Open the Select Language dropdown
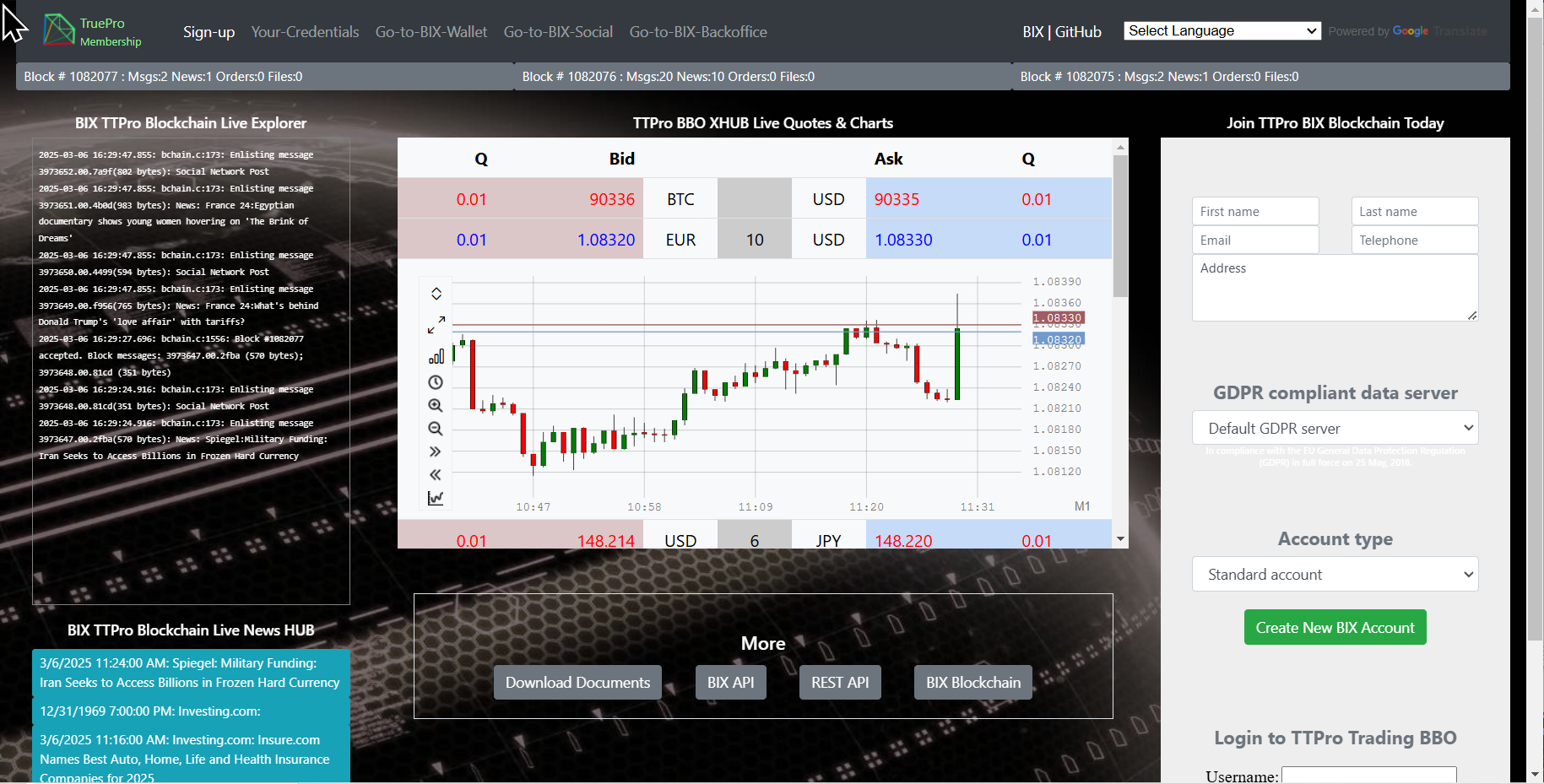 coord(1222,31)
